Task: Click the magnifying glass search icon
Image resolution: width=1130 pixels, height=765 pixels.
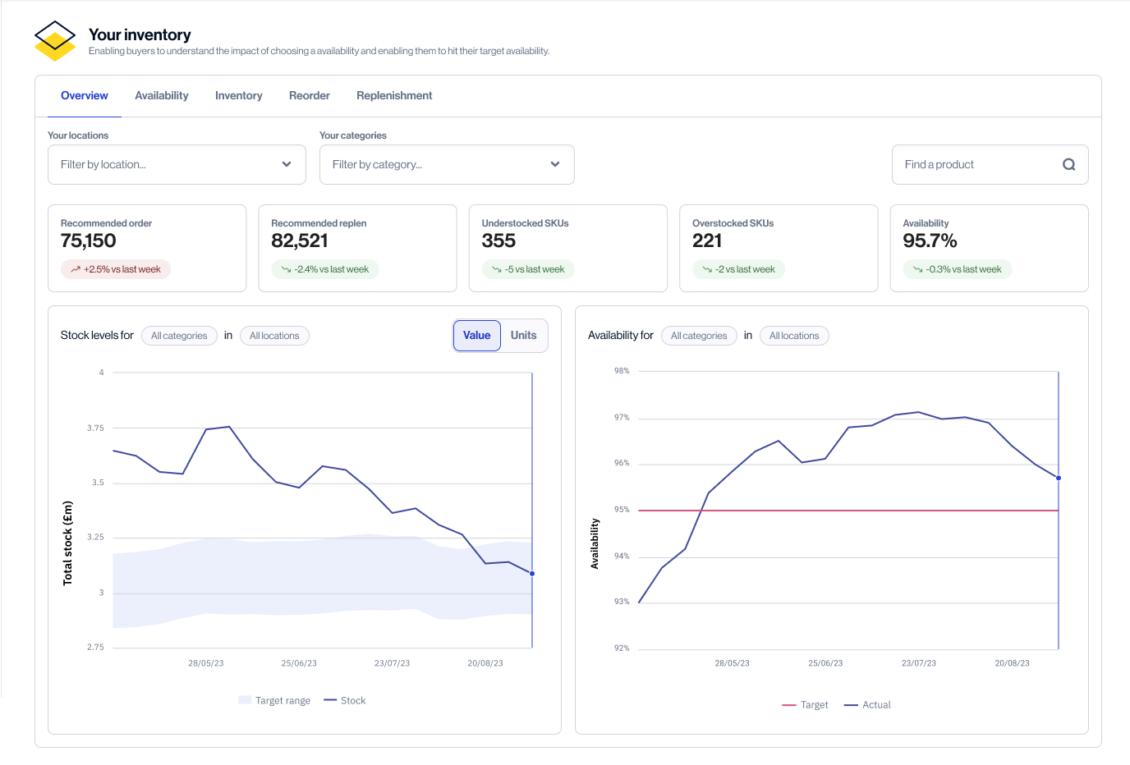Action: point(1069,164)
